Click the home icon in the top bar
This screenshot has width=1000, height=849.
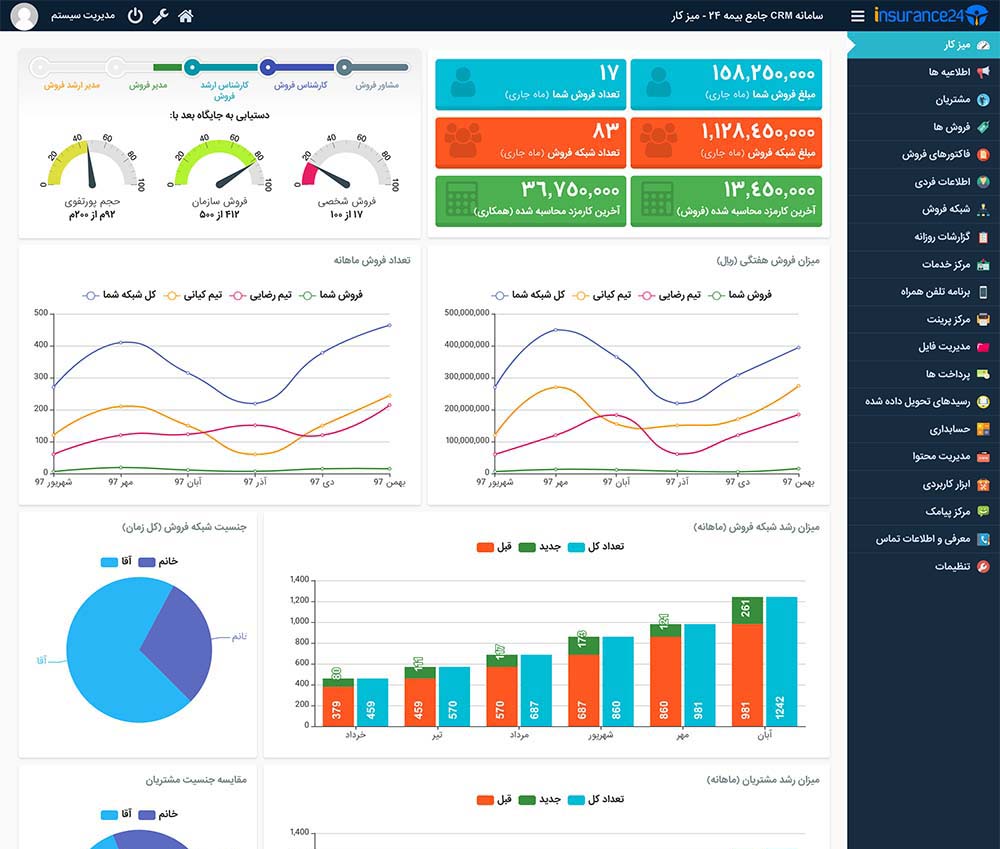(186, 15)
